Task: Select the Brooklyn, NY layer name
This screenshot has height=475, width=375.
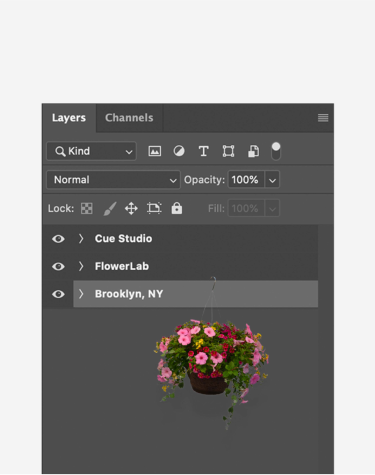Action: pyautogui.click(x=129, y=294)
